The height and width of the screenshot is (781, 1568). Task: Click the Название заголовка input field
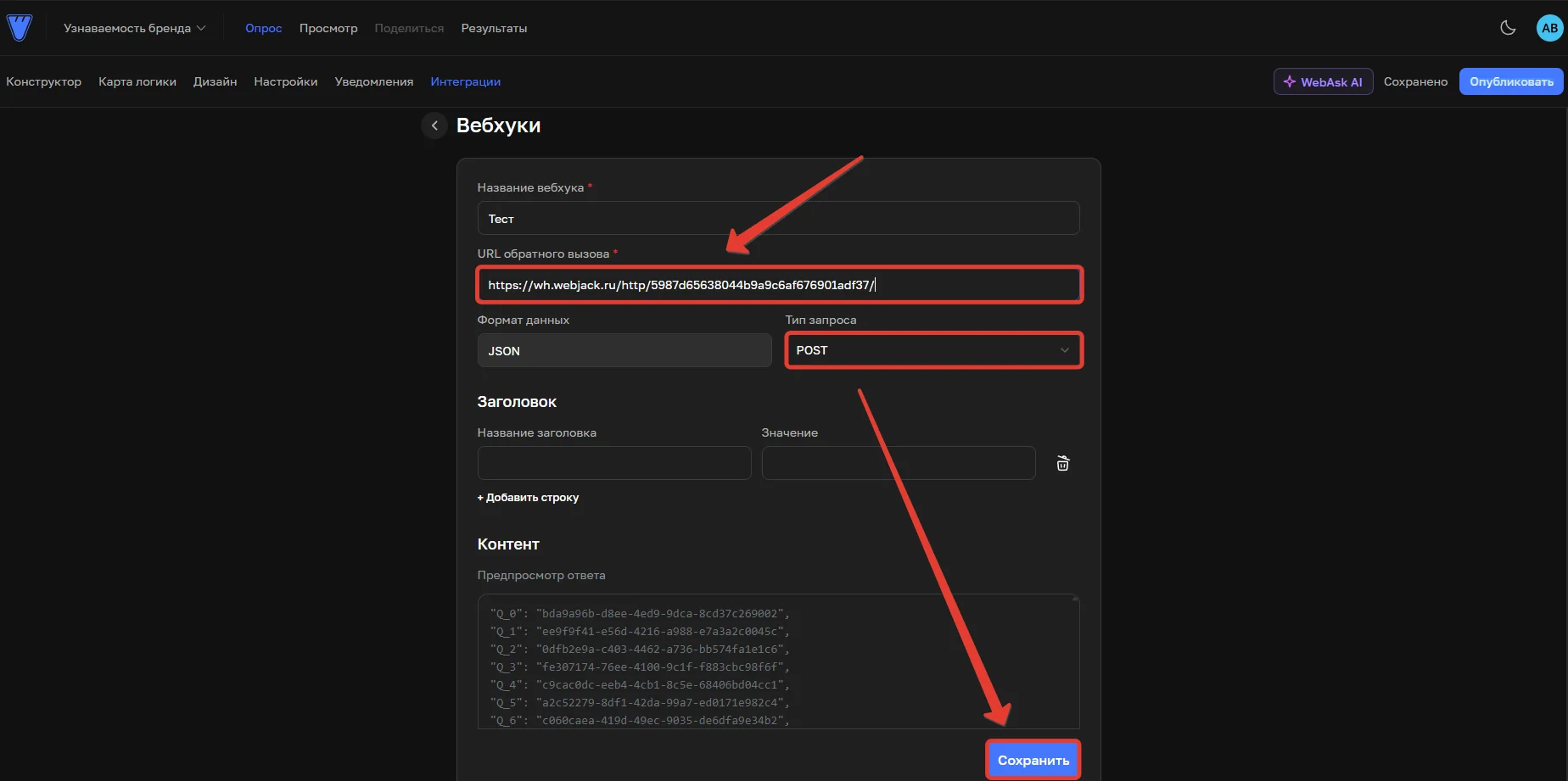[614, 463]
